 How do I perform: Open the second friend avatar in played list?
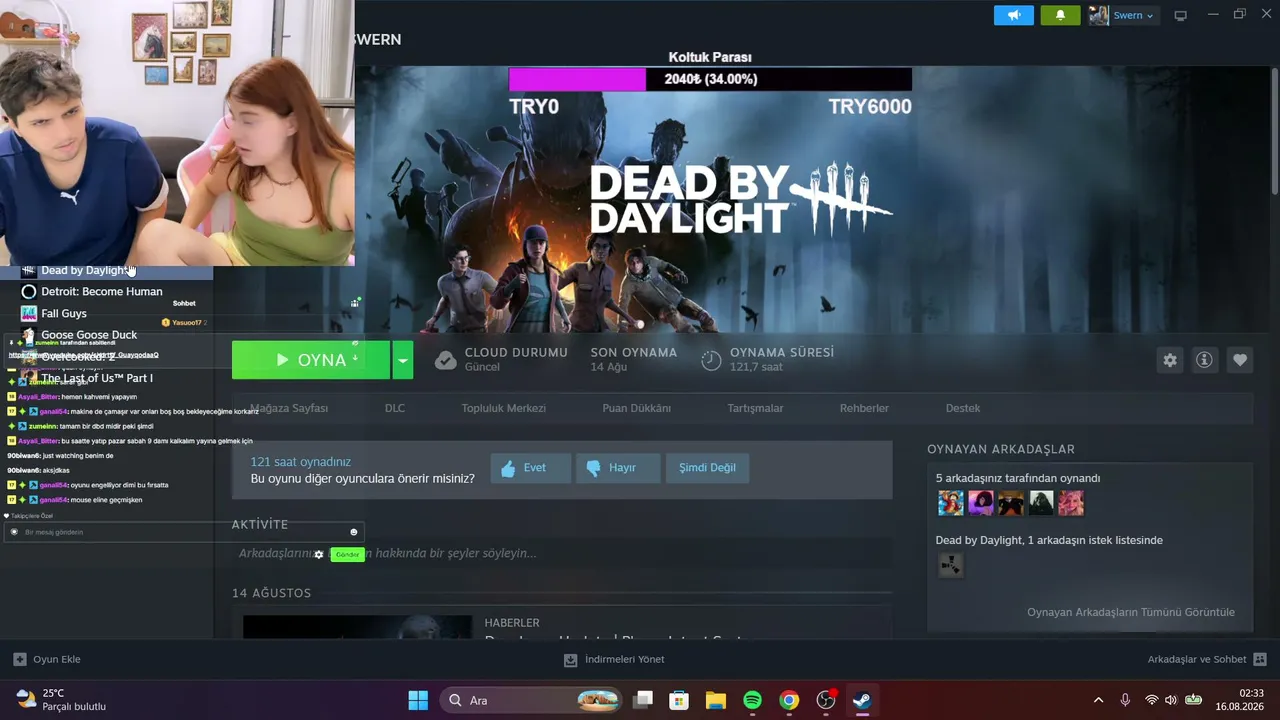[981, 503]
